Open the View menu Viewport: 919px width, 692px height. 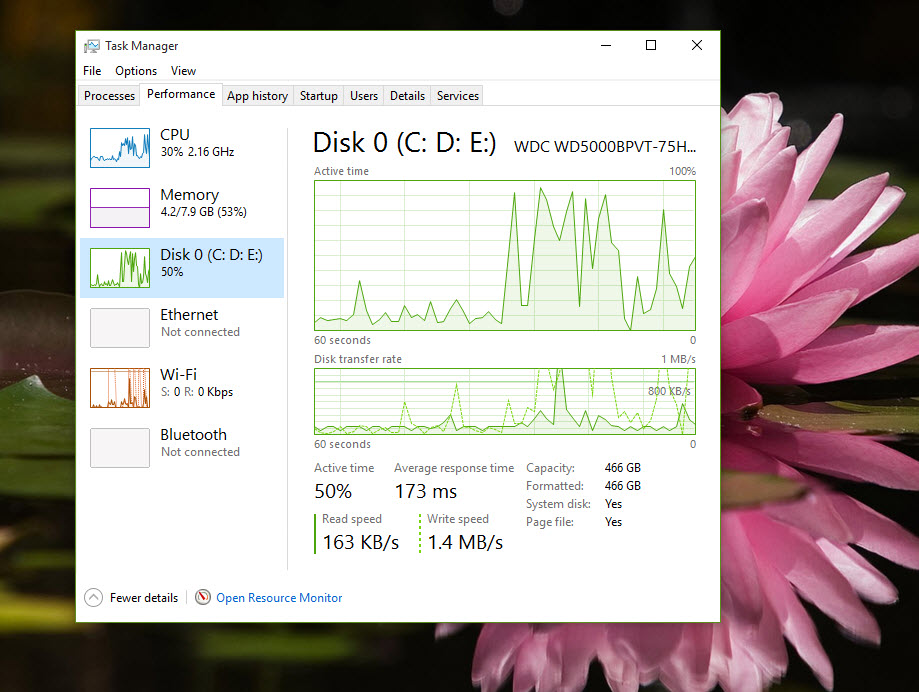coord(183,70)
